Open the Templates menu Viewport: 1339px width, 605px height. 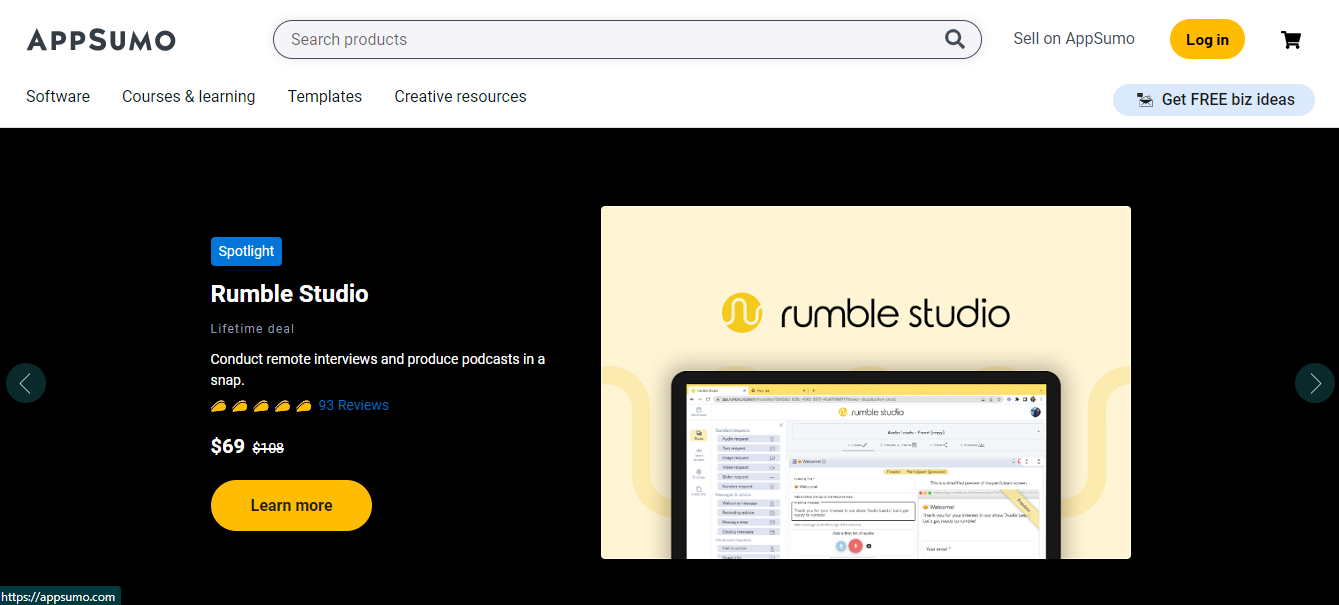coord(325,97)
